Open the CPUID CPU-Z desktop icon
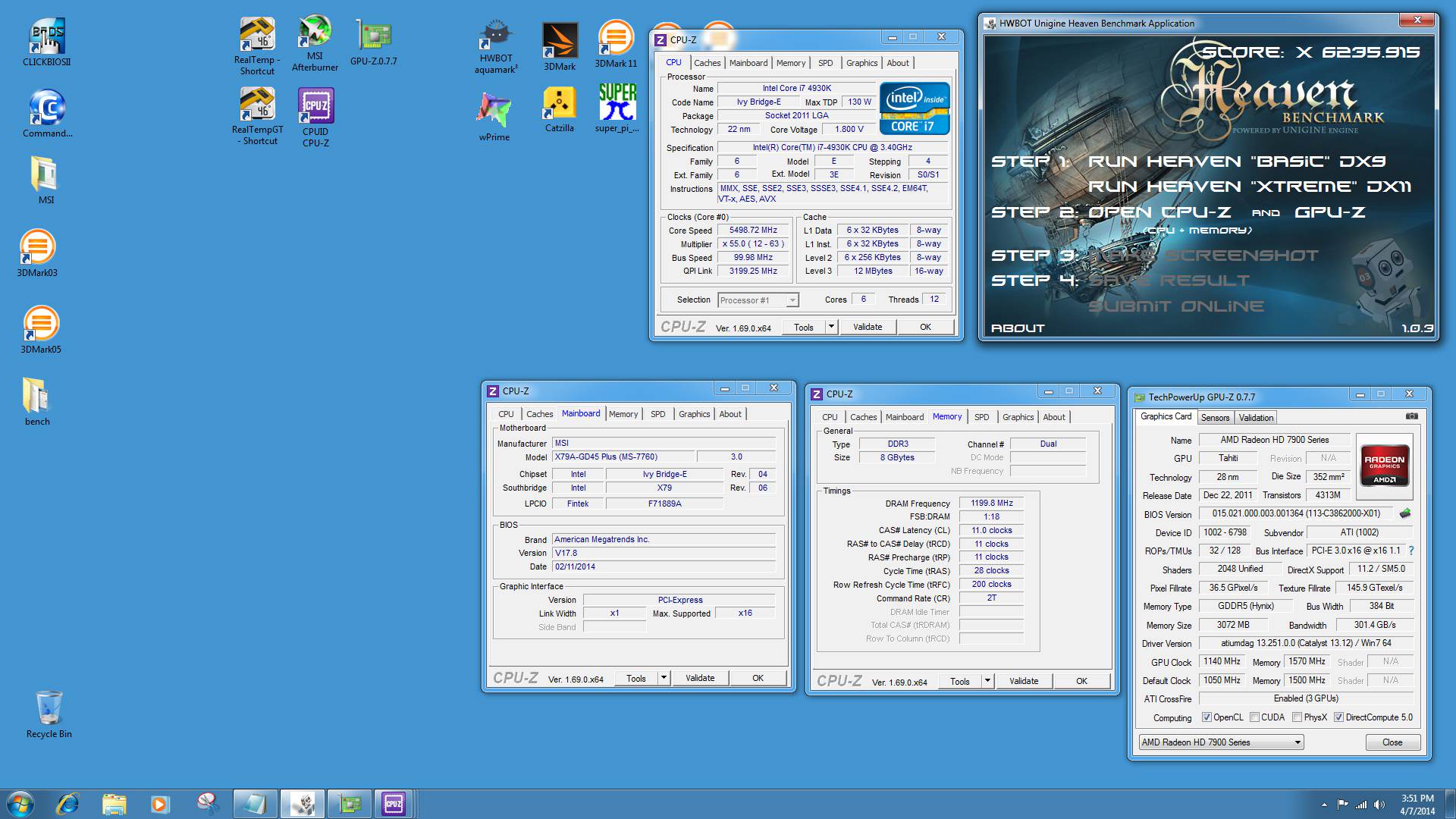Image resolution: width=1456 pixels, height=819 pixels. tap(315, 118)
